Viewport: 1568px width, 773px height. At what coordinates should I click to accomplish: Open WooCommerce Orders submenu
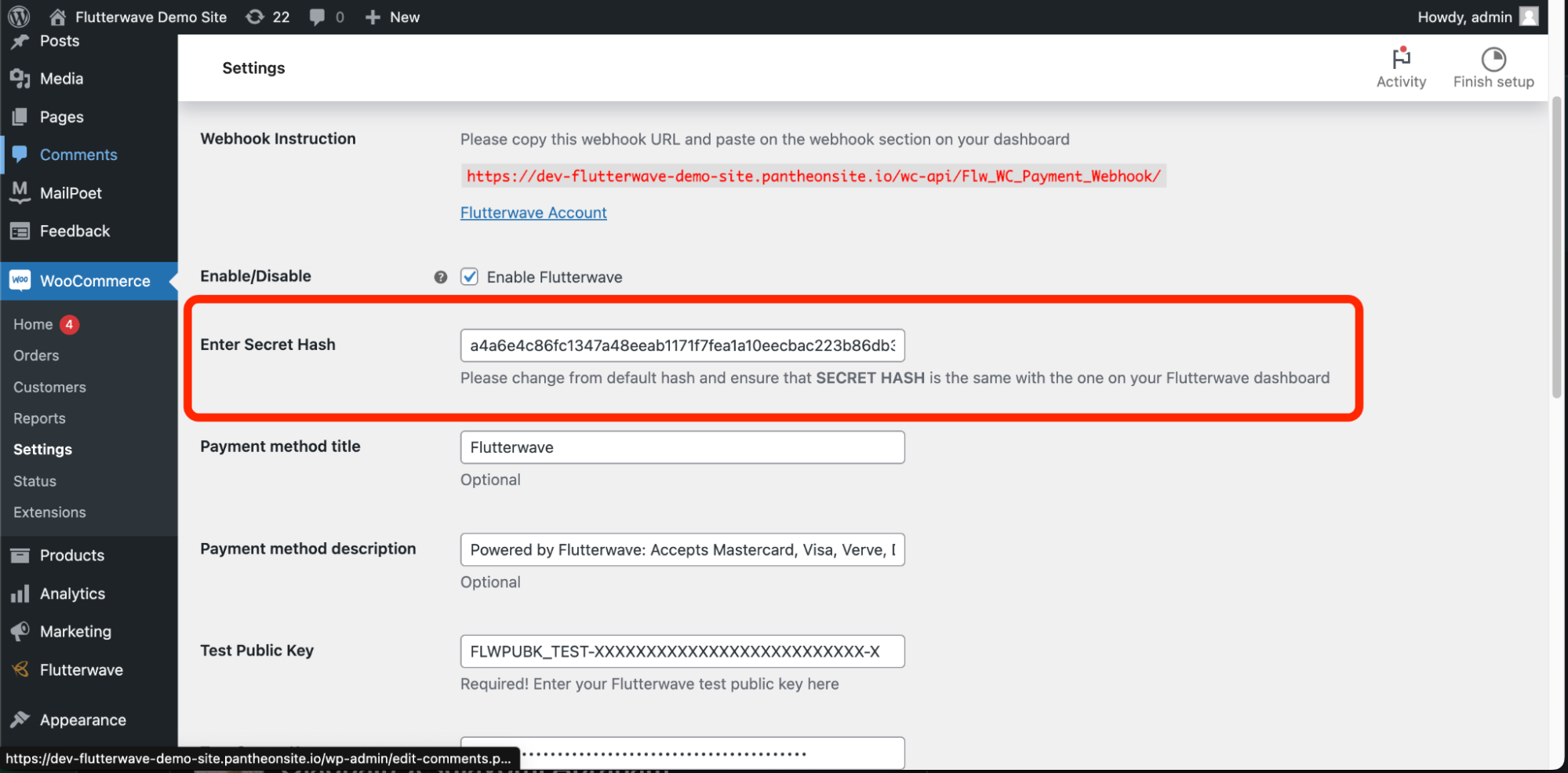36,356
